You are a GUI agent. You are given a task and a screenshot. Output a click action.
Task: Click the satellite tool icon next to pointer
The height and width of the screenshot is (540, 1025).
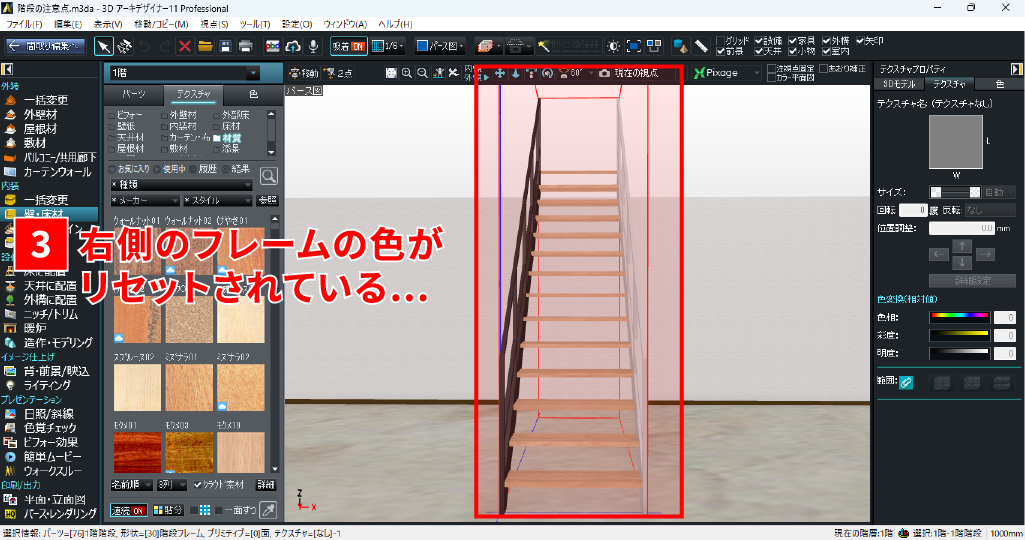124,46
